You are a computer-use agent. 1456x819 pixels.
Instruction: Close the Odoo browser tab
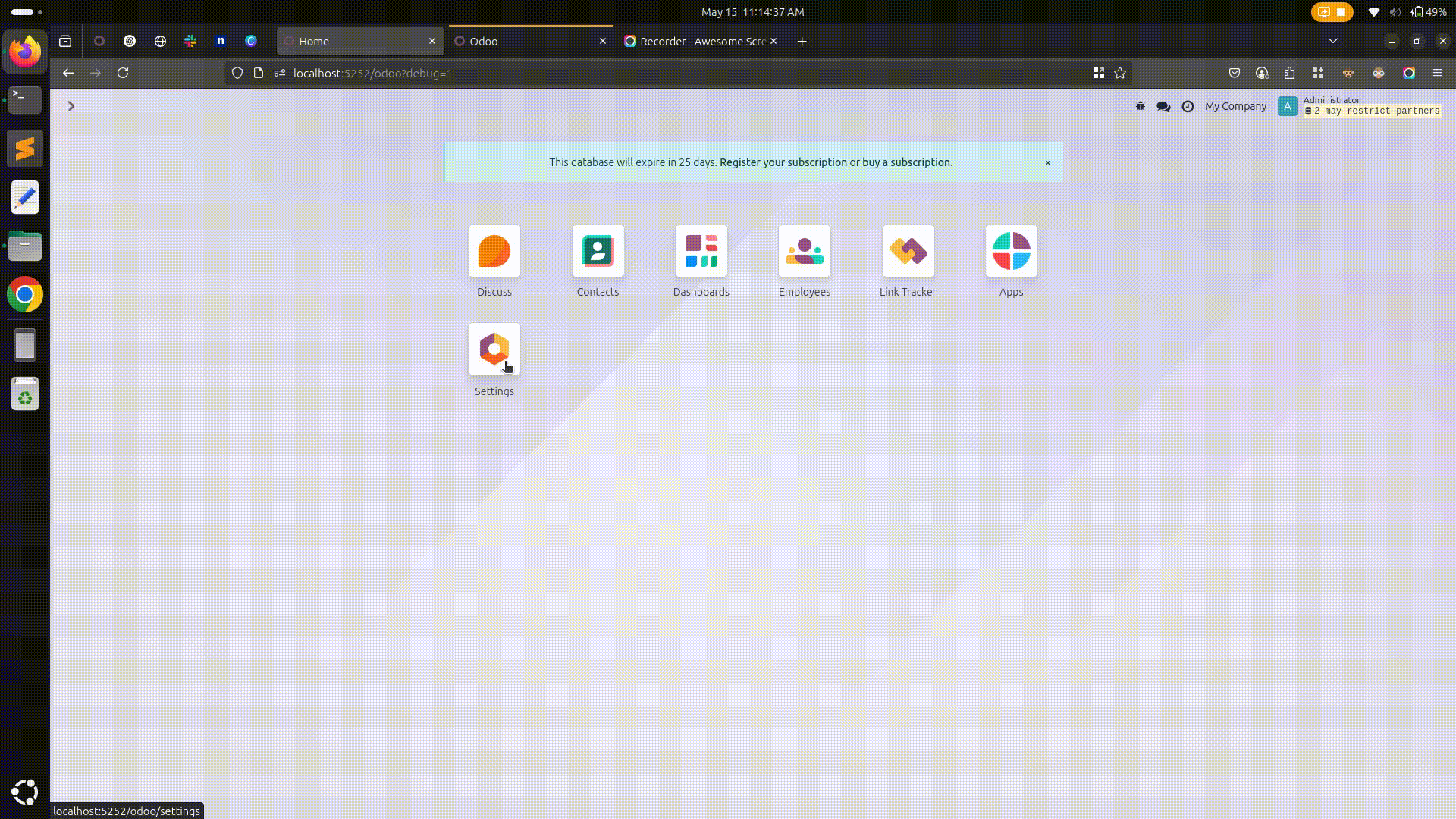pyautogui.click(x=603, y=41)
